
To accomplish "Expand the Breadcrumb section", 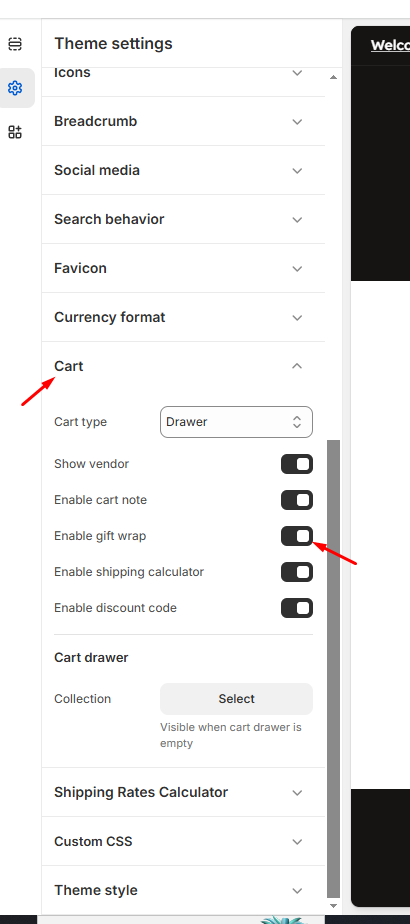I will coord(183,121).
